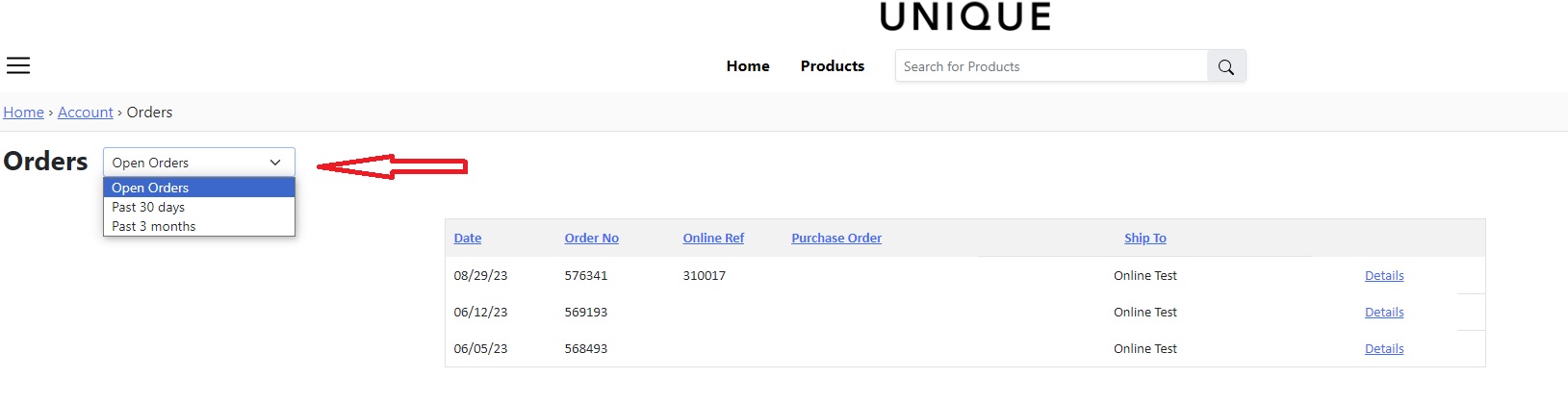Choose Past 30 days option
Image resolution: width=1568 pixels, height=403 pixels.
pos(148,207)
